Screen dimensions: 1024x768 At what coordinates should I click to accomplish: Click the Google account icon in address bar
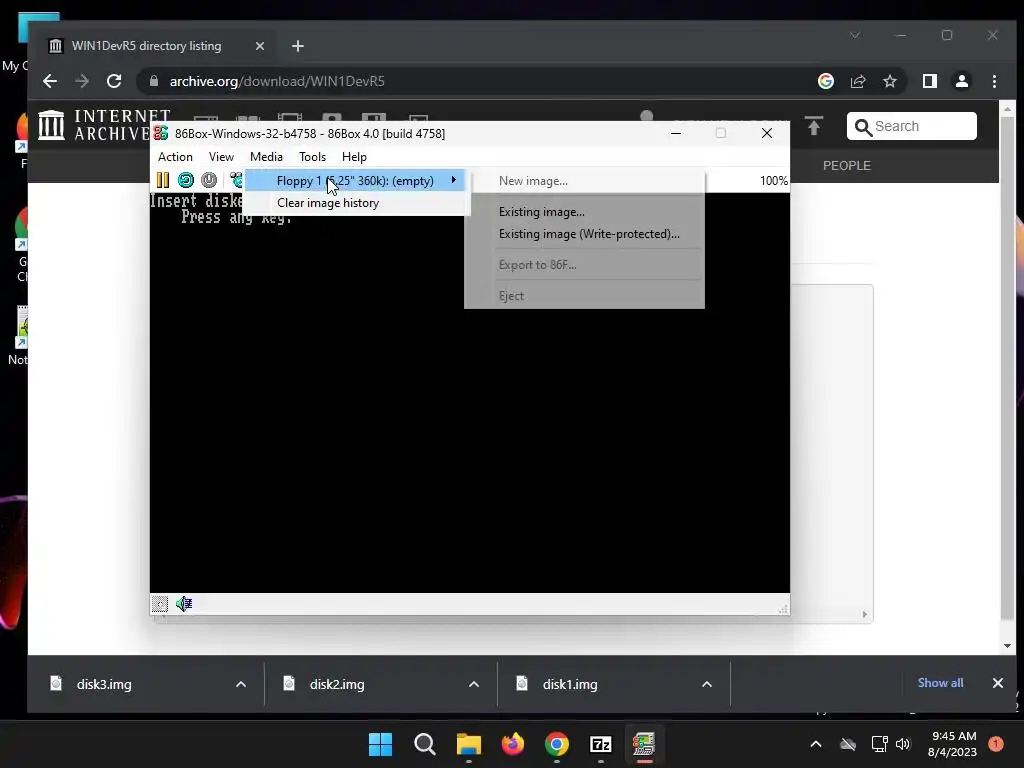pyautogui.click(x=825, y=81)
